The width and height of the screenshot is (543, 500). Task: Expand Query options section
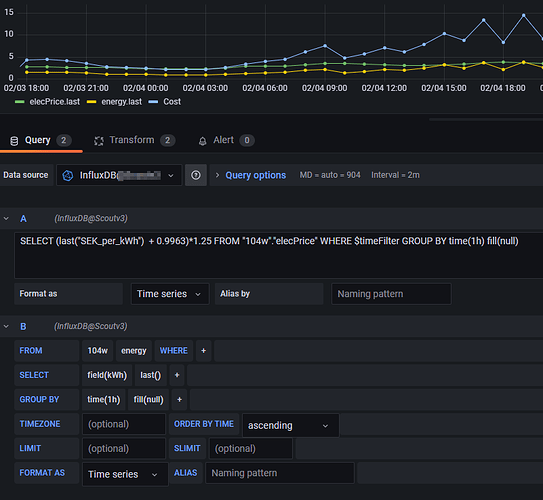(x=251, y=175)
